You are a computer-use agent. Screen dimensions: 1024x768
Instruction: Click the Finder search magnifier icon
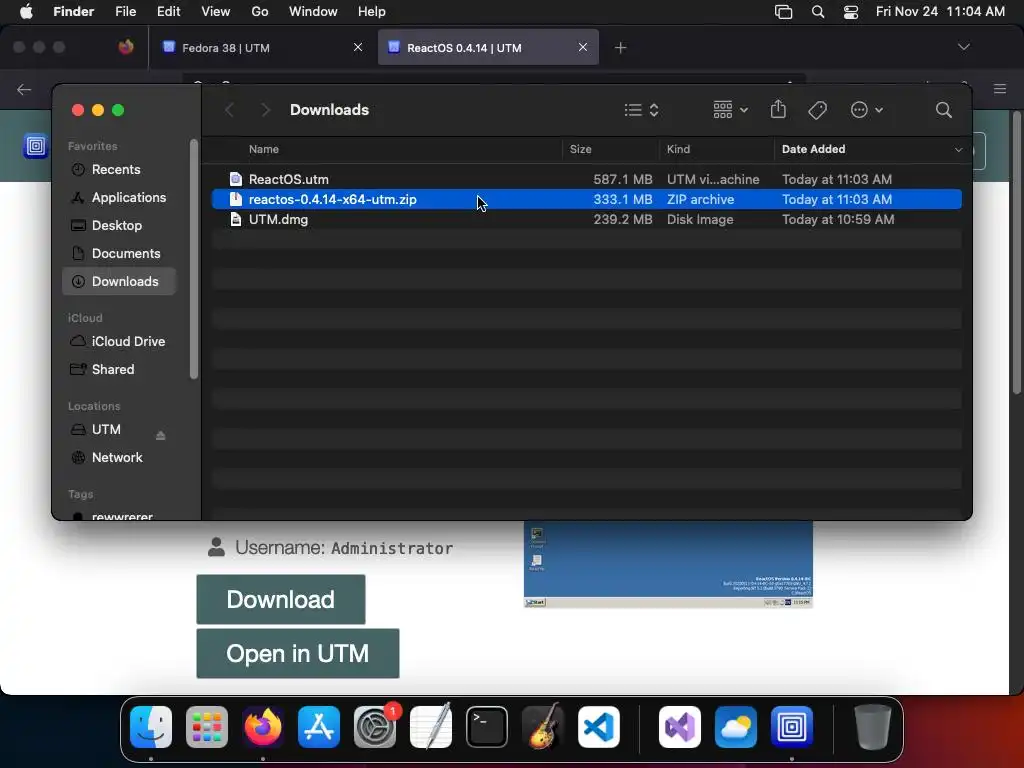944,110
